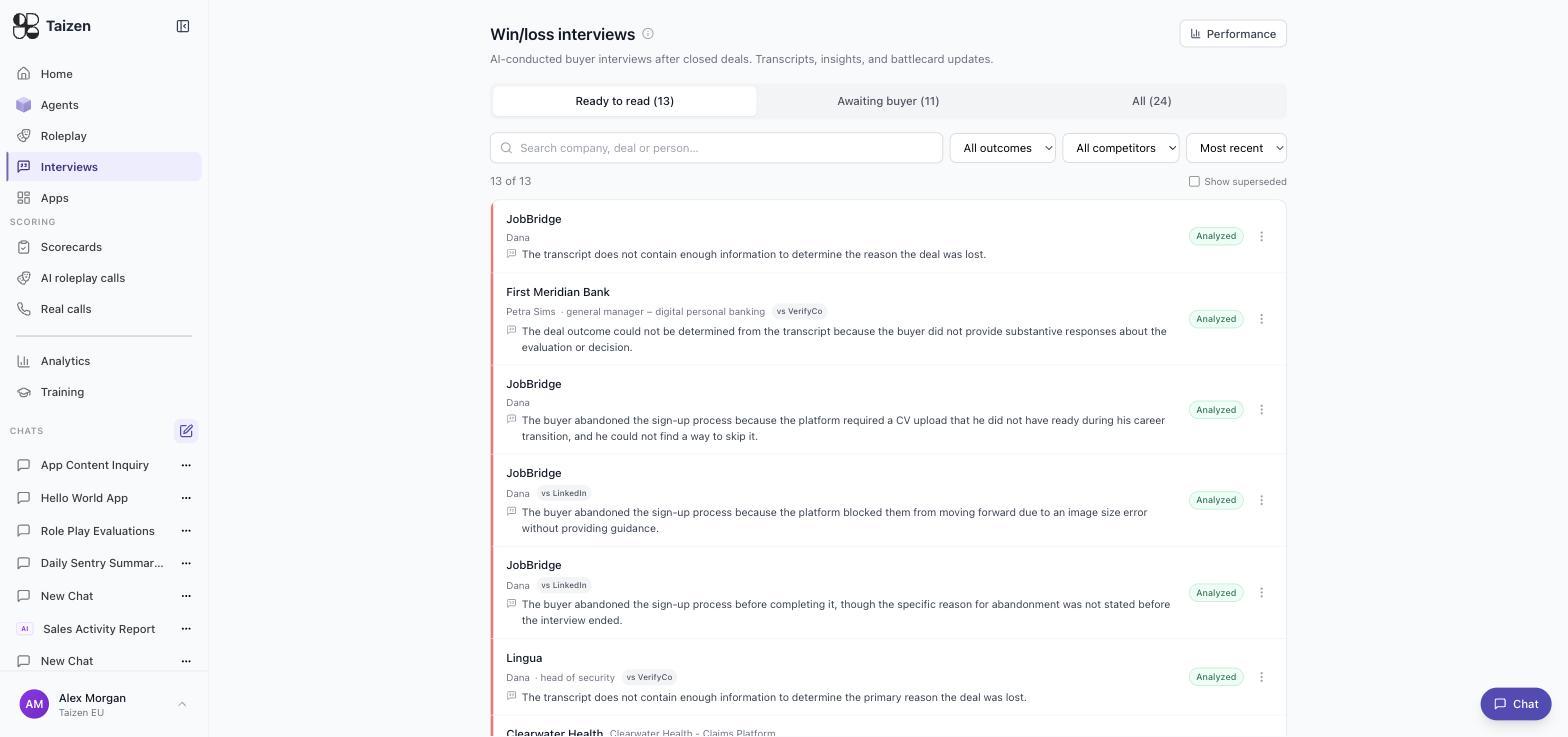Viewport: 1568px width, 737px height.
Task: Open the Performance view
Action: 1233,34
